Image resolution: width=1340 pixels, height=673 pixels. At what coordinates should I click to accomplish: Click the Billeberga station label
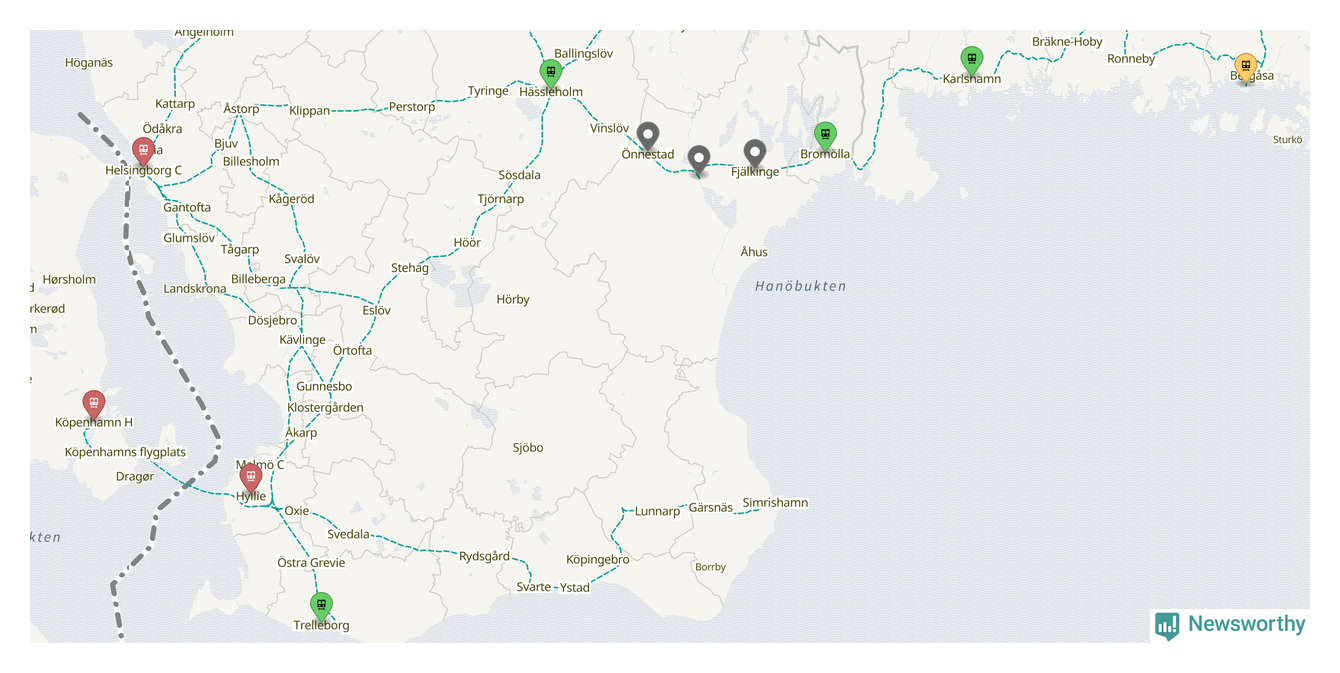(x=258, y=279)
